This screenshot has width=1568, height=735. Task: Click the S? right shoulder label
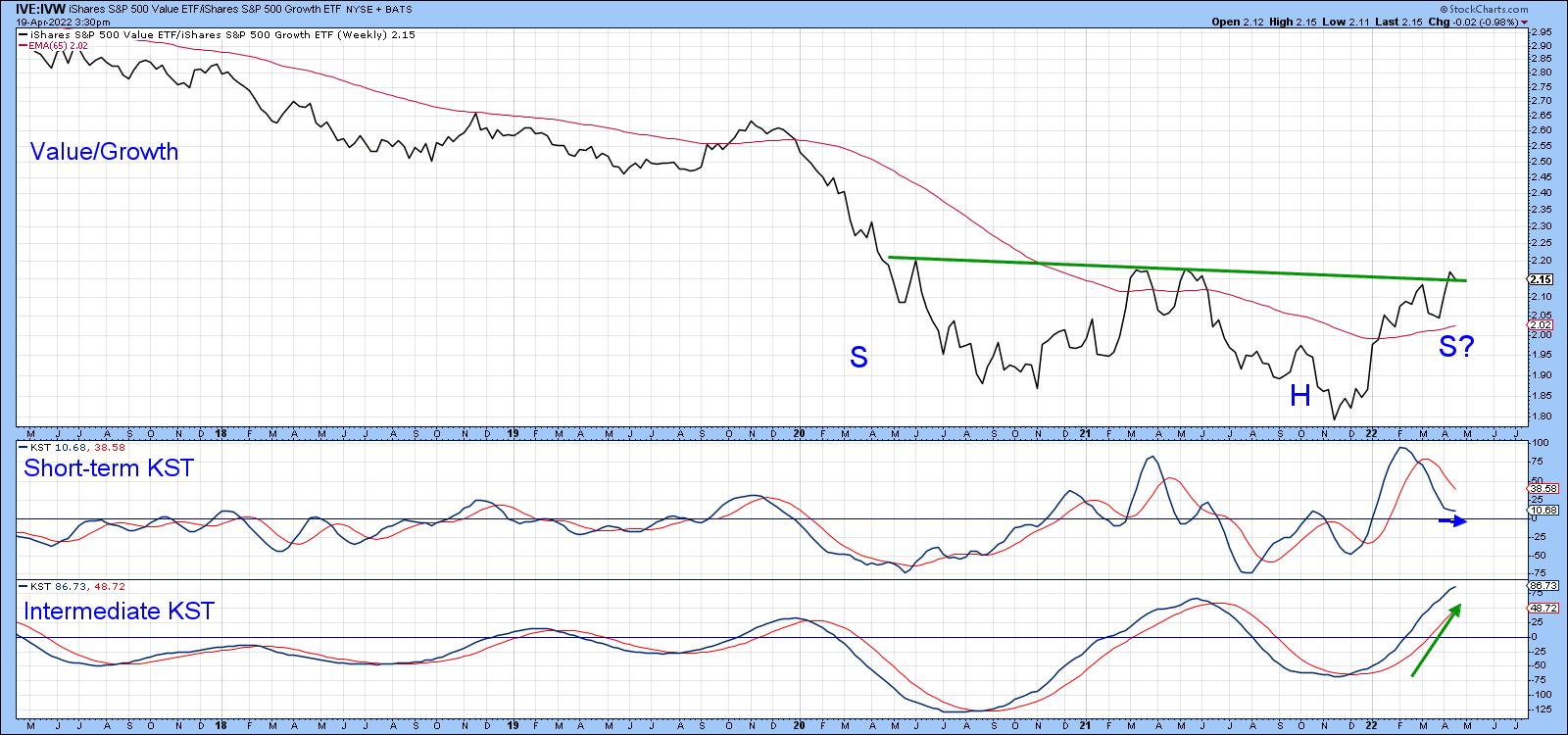coord(1456,347)
